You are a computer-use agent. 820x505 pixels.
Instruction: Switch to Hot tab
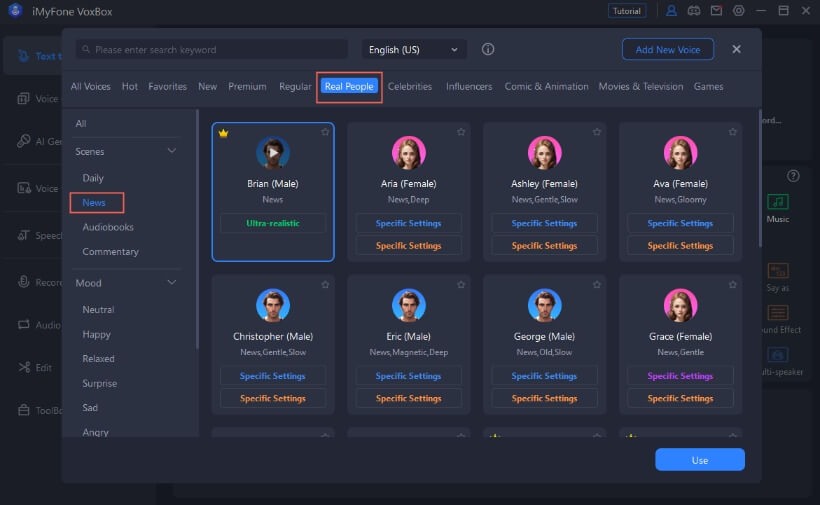130,86
